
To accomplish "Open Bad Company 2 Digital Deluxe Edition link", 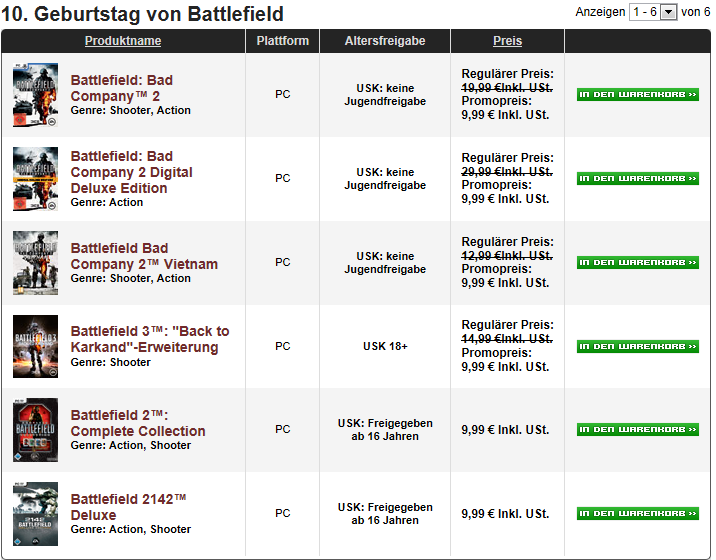I will [132, 172].
